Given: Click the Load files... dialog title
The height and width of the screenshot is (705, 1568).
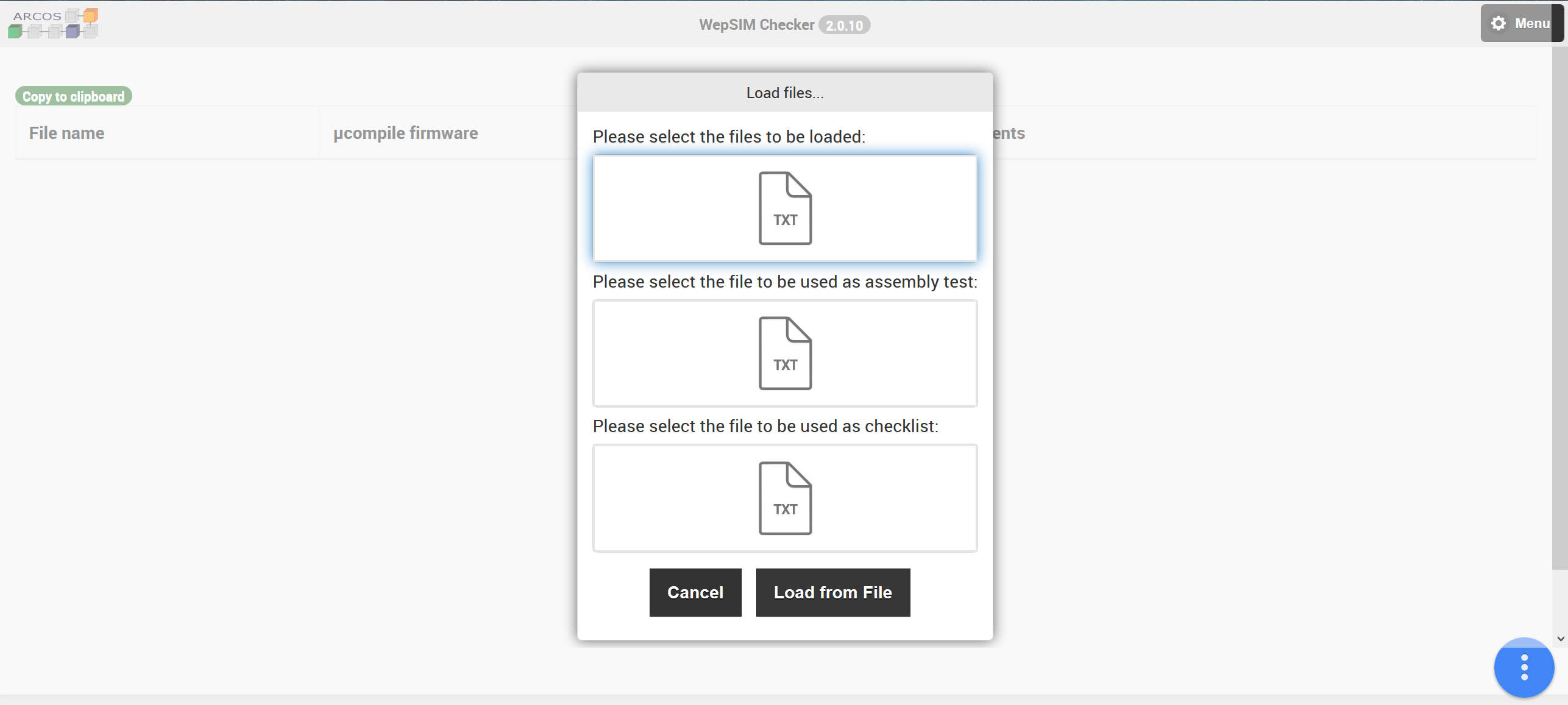Looking at the screenshot, I should pos(785,93).
